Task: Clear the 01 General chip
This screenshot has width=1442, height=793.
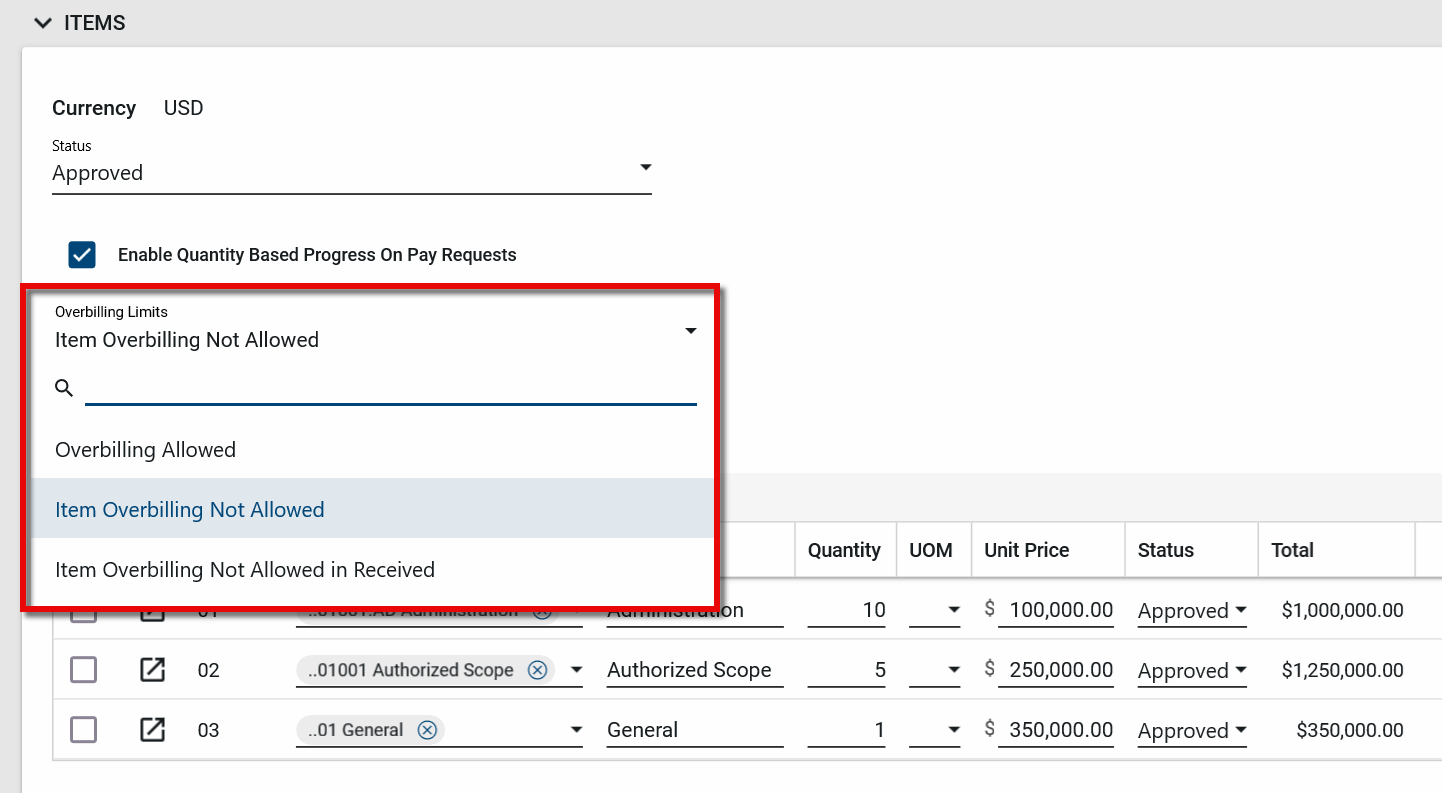Action: tap(427, 730)
